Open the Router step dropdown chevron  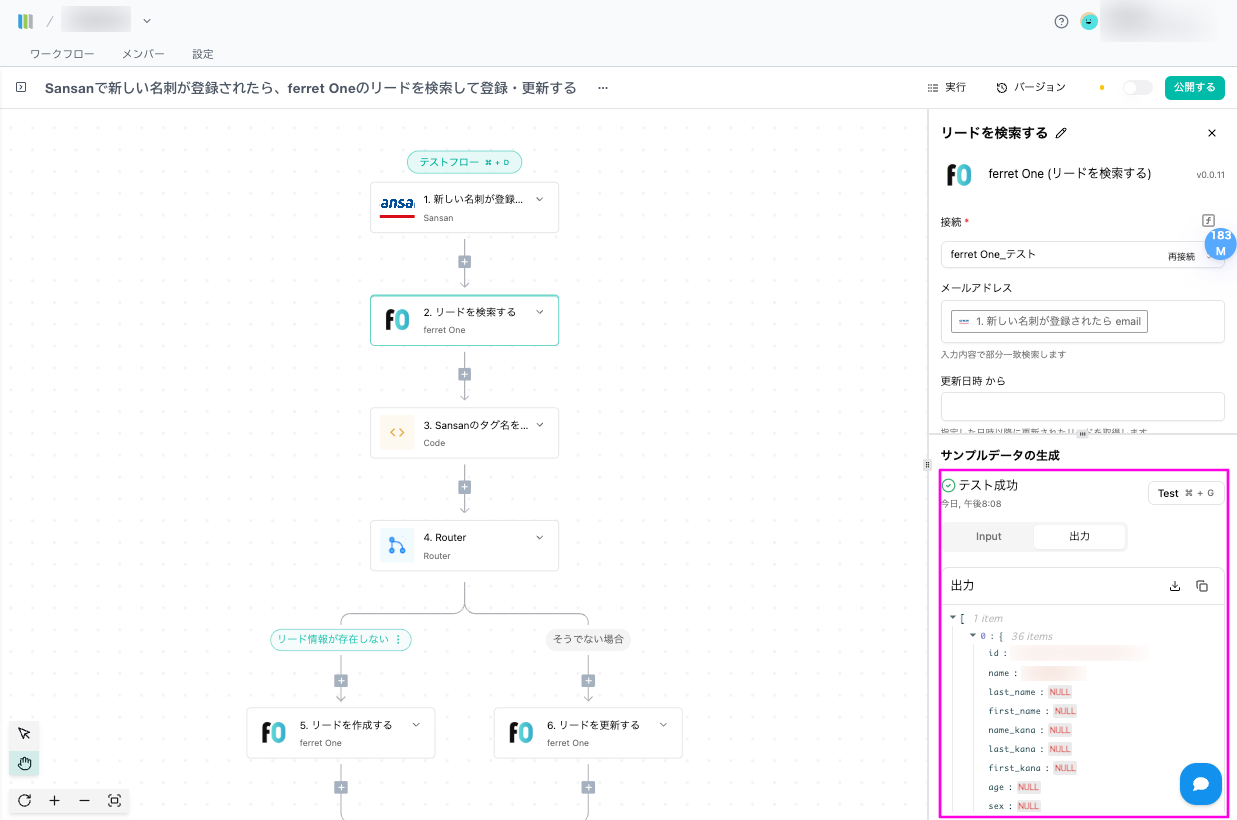coord(540,537)
